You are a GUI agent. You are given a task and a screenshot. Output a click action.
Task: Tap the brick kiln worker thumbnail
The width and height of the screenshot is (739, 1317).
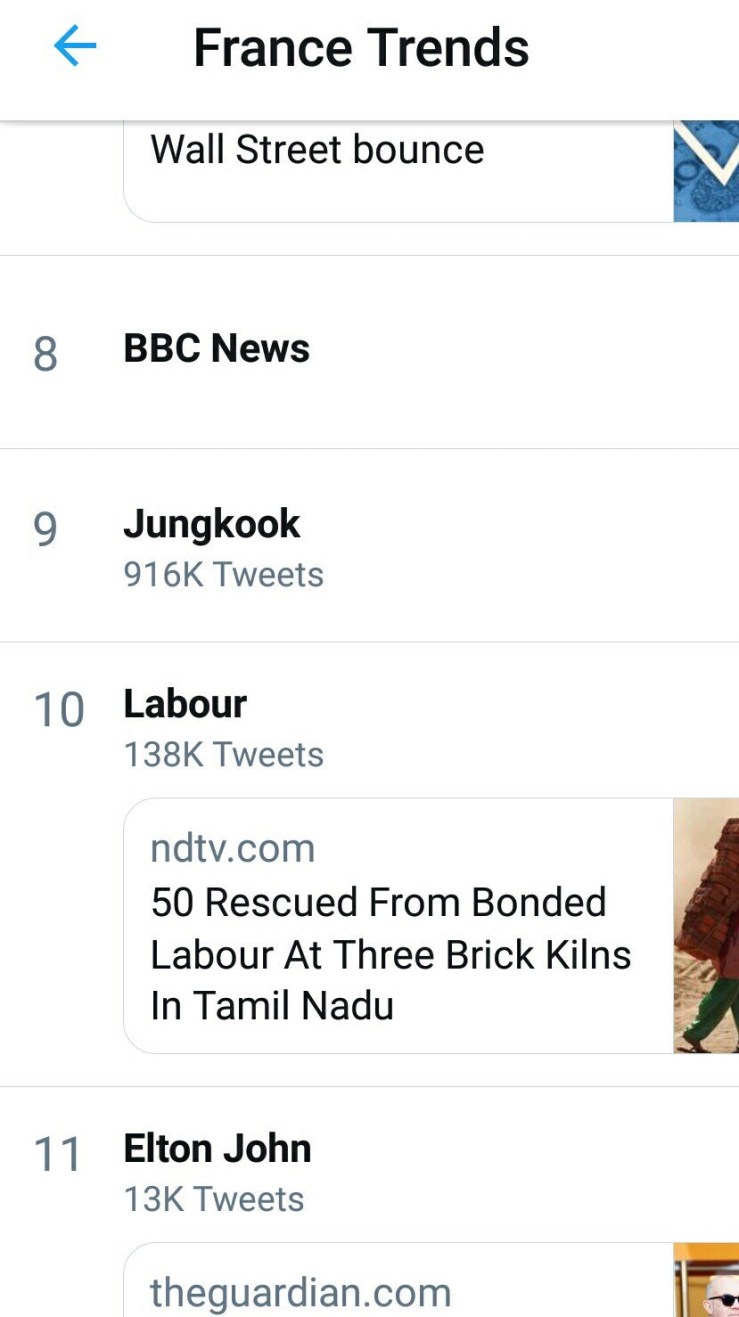click(706, 925)
